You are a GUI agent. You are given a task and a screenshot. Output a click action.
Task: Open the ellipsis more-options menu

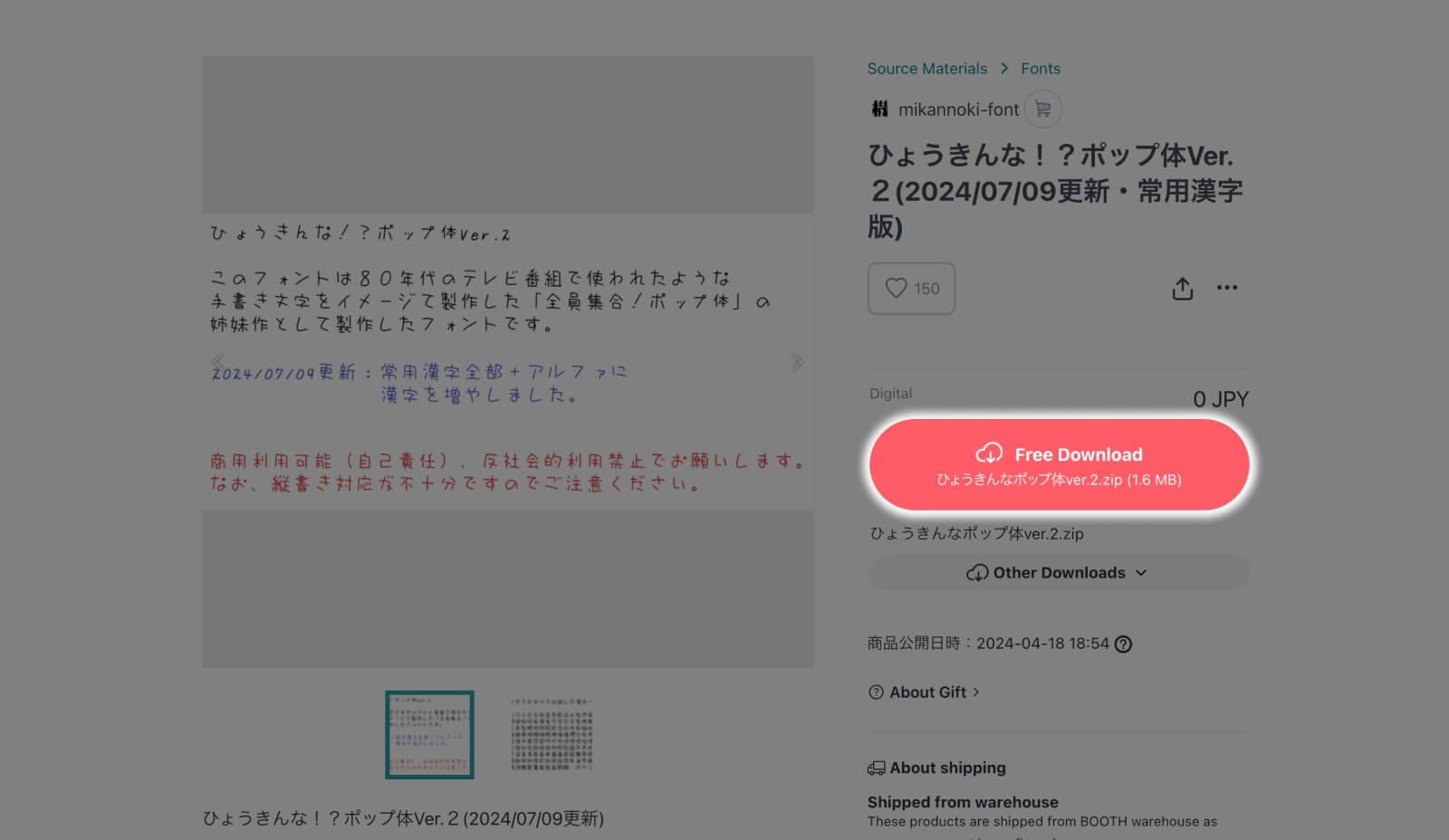pos(1228,288)
